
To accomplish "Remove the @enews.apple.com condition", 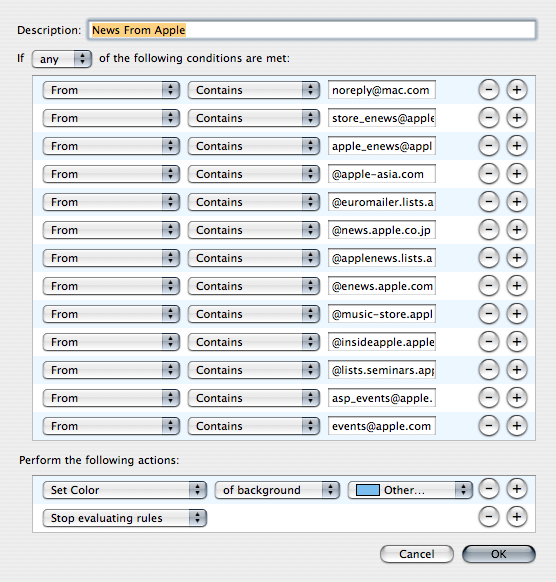I will (x=489, y=286).
